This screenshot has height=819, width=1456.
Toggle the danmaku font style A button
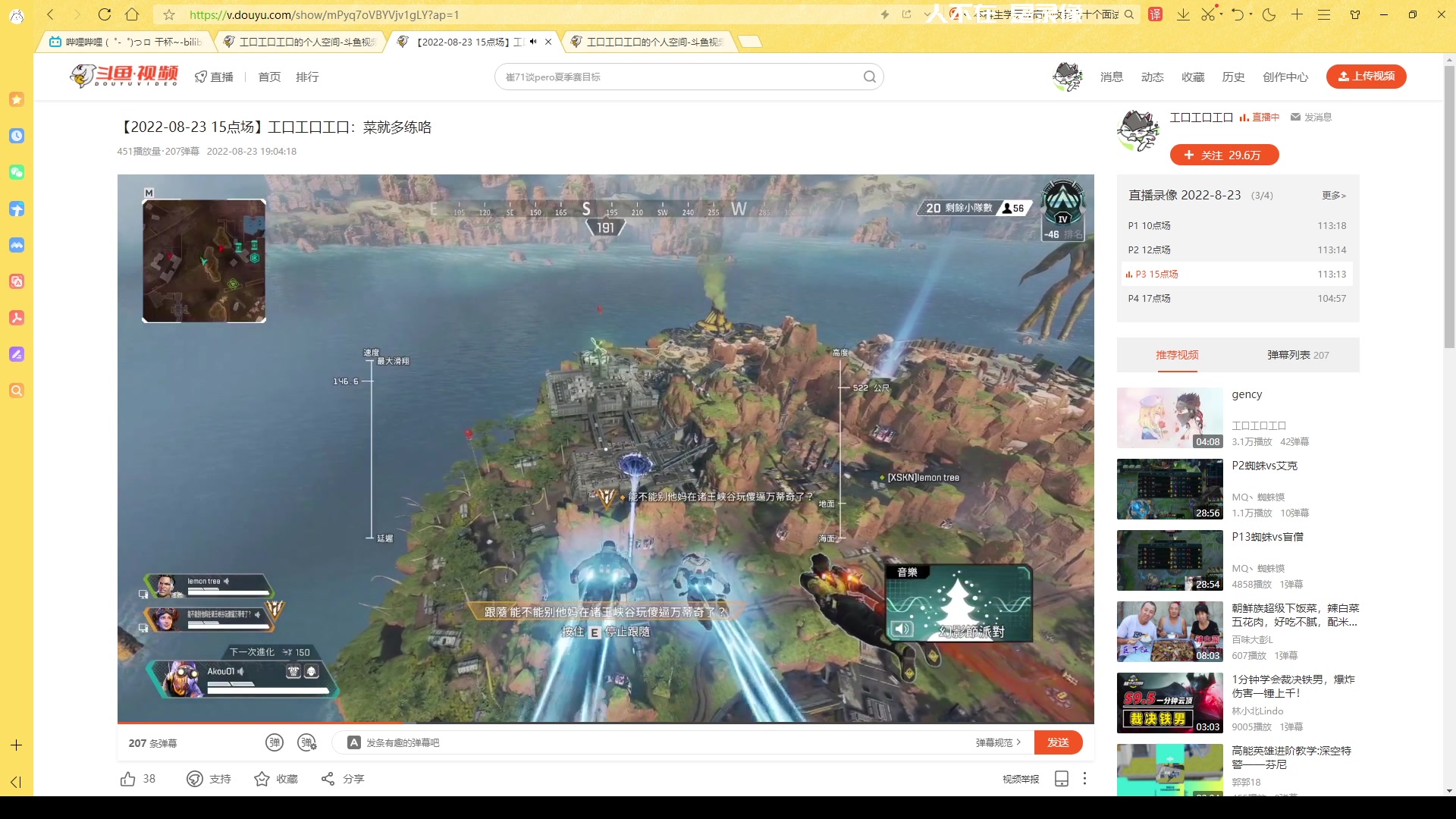(x=353, y=742)
